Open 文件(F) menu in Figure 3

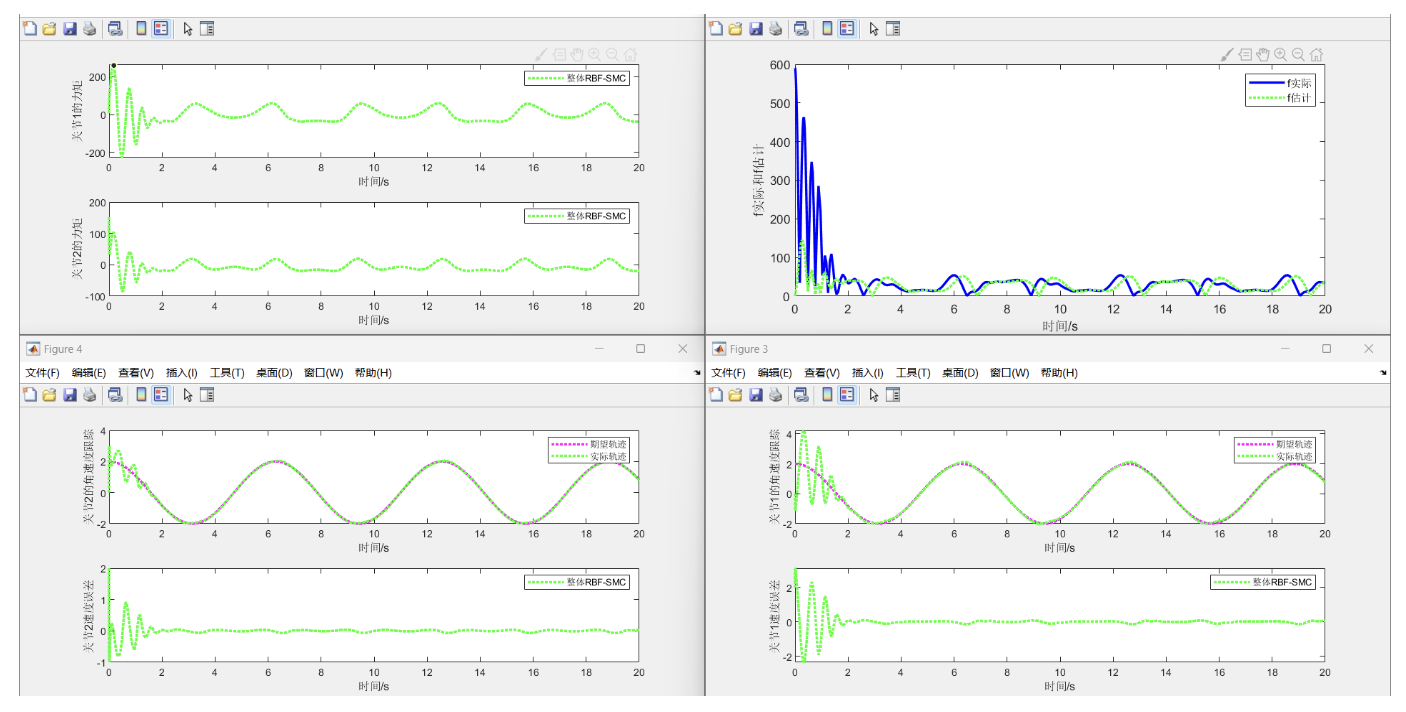(x=729, y=373)
